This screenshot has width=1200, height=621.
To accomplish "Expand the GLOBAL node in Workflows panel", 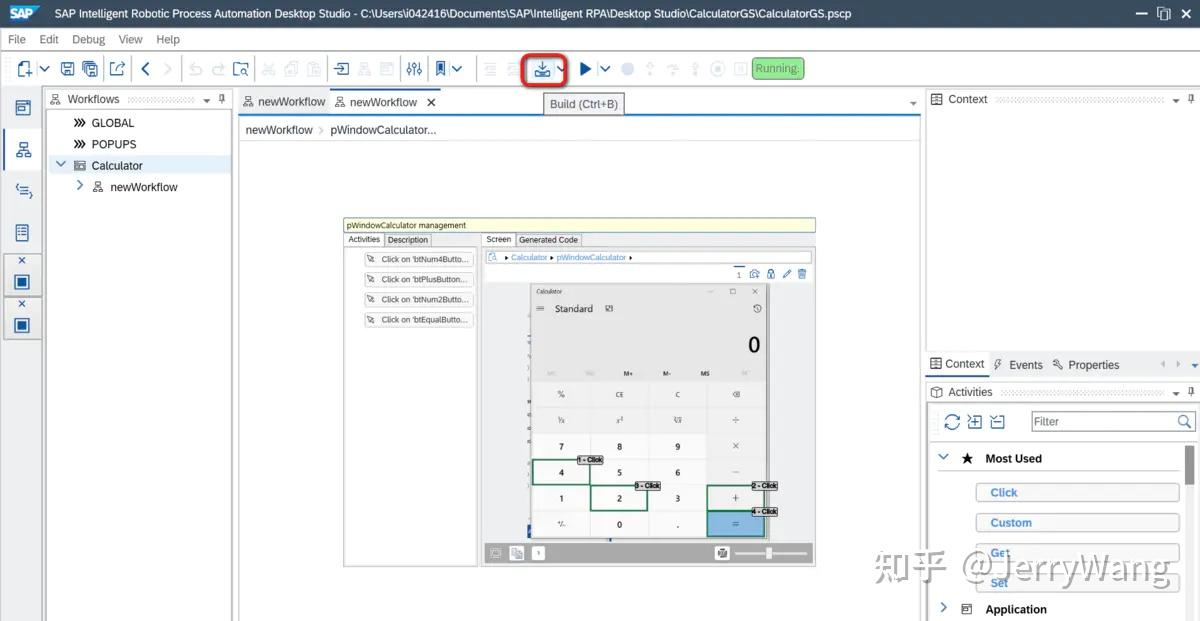I will point(79,122).
